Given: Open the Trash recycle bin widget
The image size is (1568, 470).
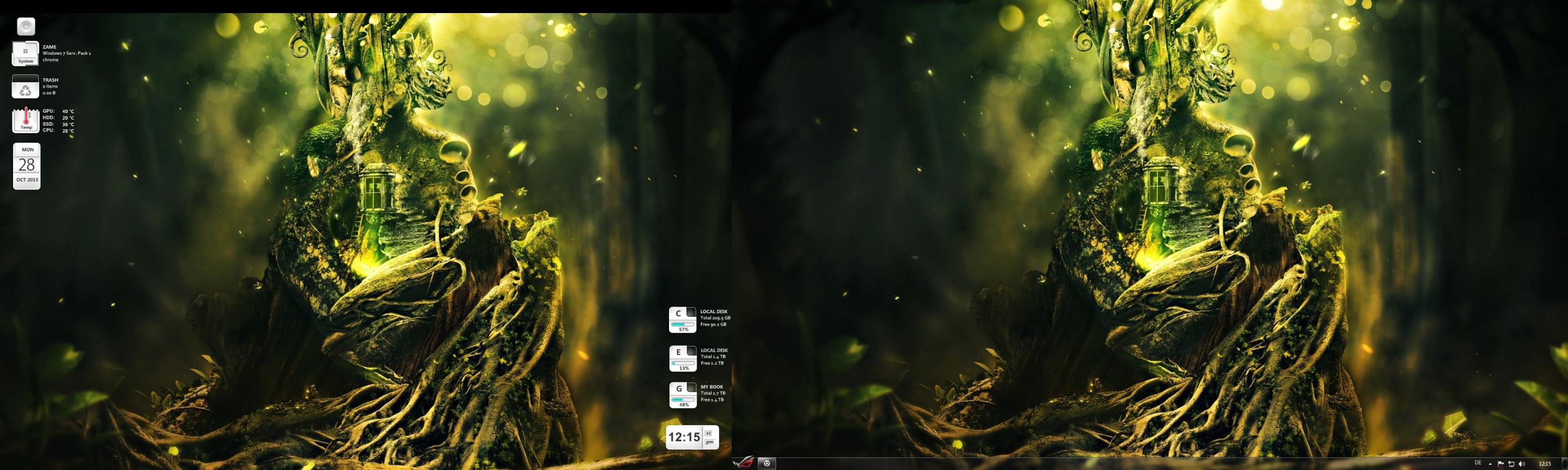Looking at the screenshot, I should point(26,87).
